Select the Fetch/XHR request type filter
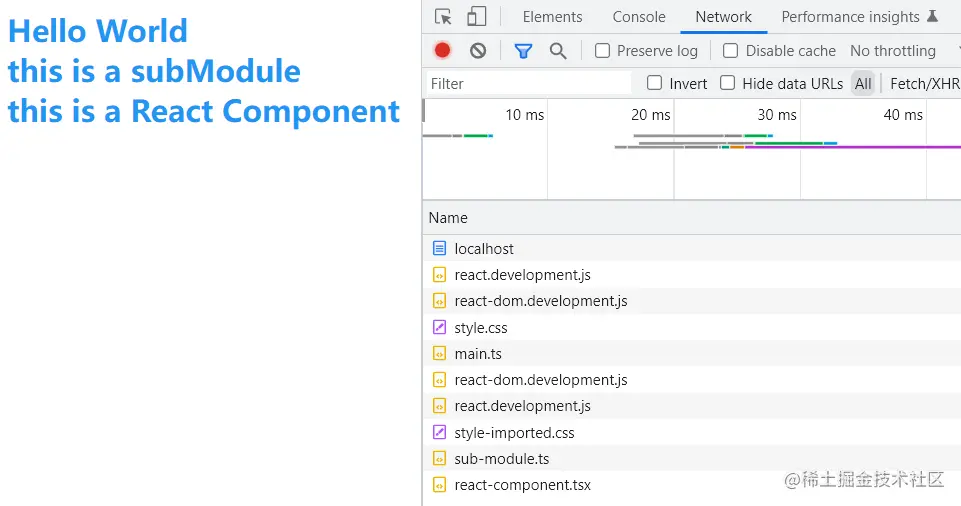 pos(924,83)
